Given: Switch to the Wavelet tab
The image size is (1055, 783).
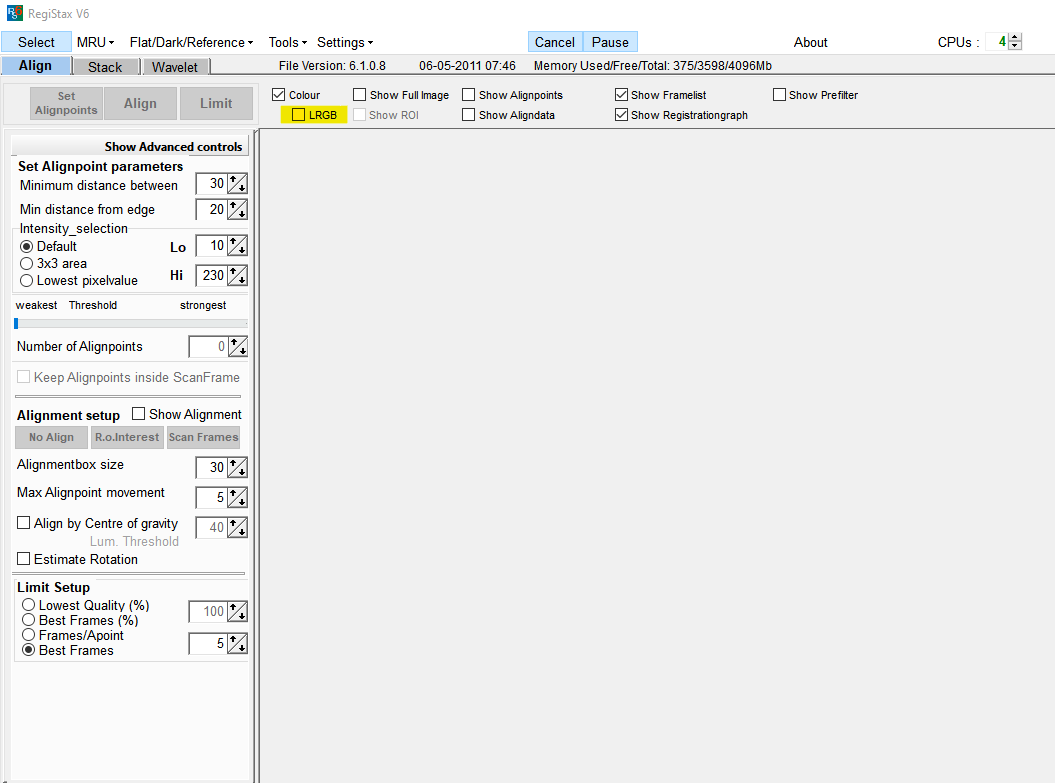Looking at the screenshot, I should [175, 67].
